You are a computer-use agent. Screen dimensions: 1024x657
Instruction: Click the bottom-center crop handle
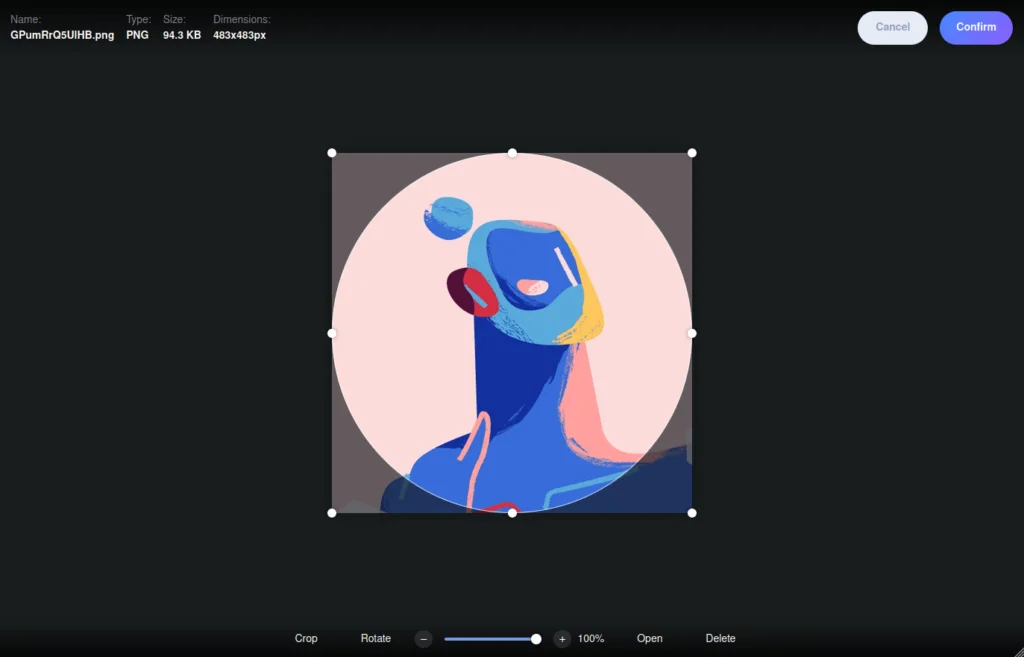(512, 512)
